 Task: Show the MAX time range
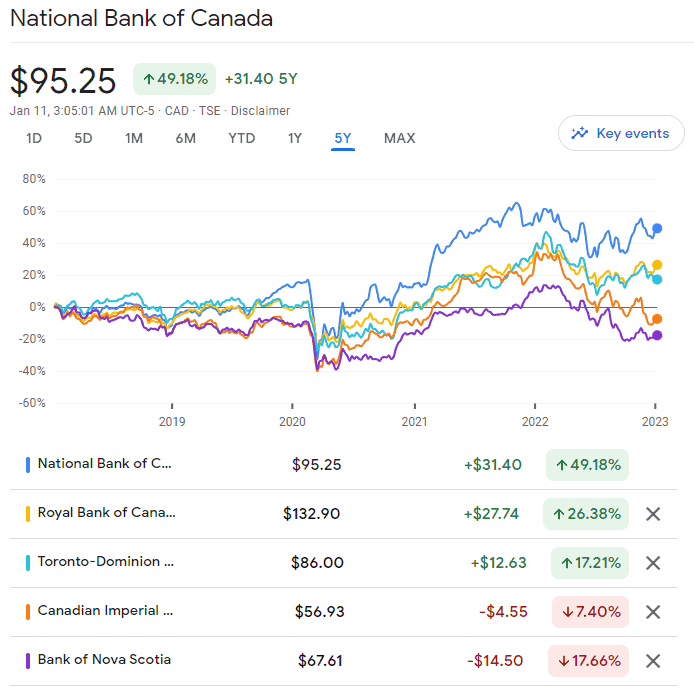click(399, 138)
